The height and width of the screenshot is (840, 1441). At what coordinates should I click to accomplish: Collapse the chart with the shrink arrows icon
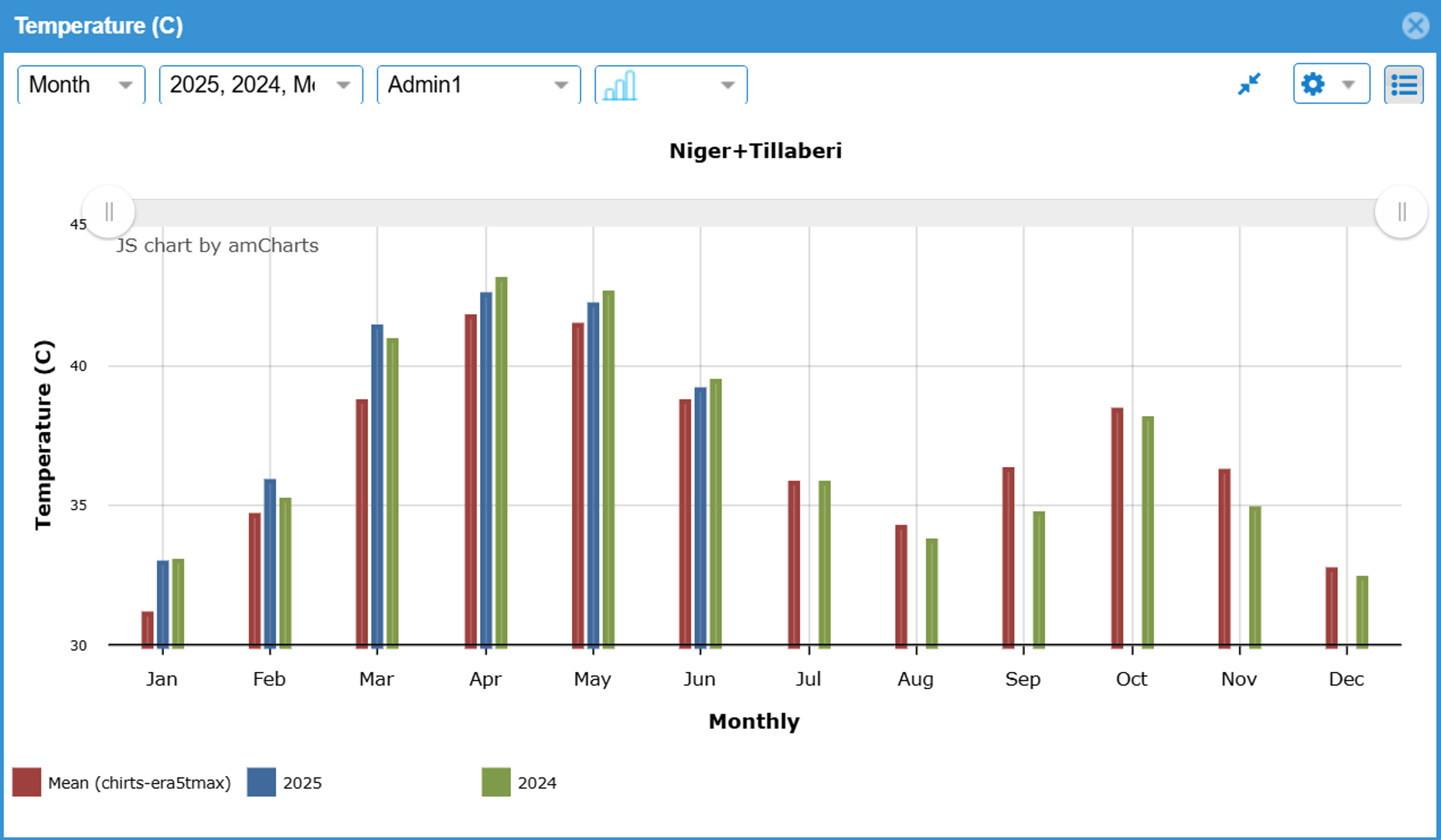click(x=1251, y=83)
